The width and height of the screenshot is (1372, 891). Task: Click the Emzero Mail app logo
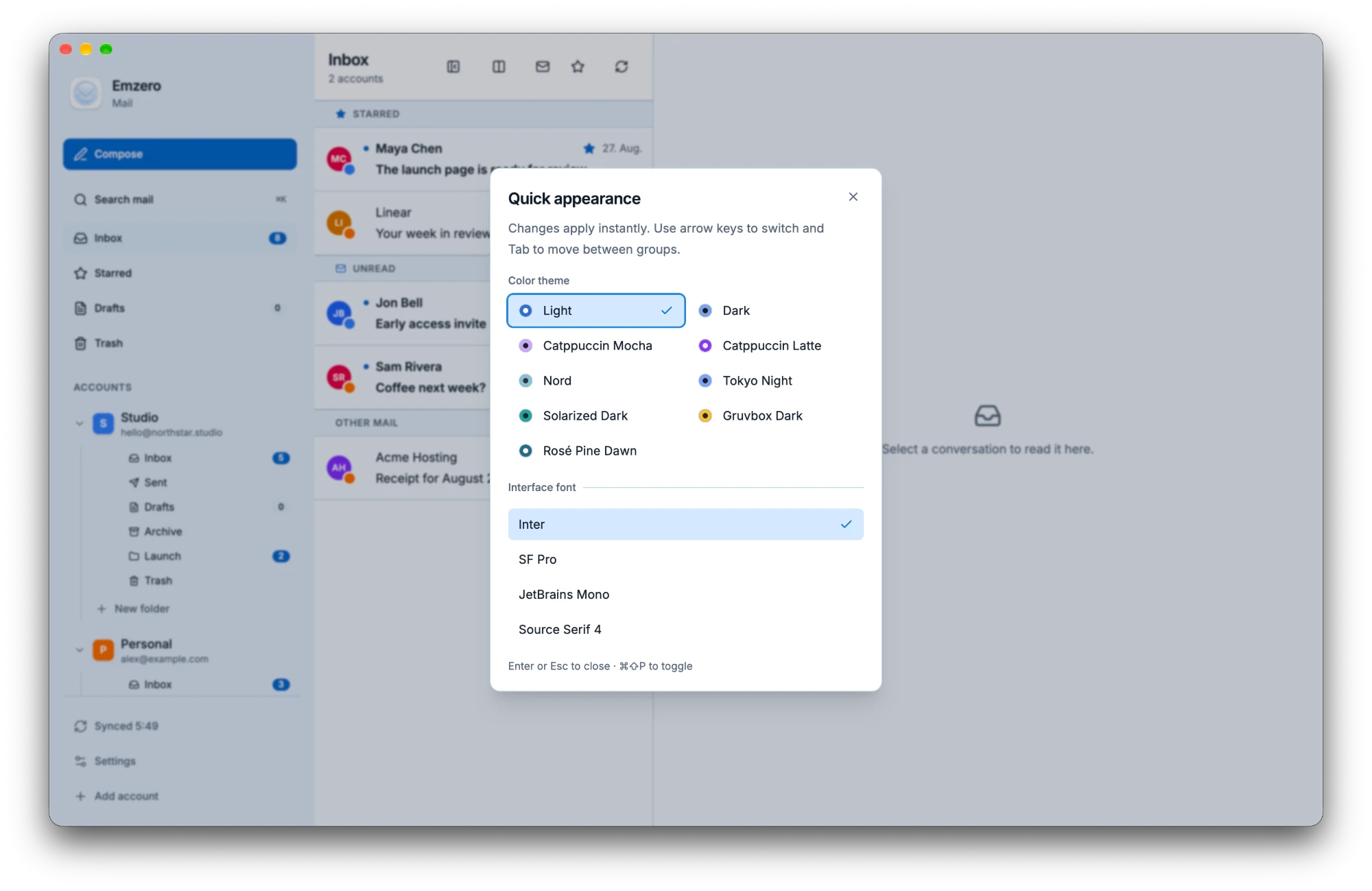[86, 93]
